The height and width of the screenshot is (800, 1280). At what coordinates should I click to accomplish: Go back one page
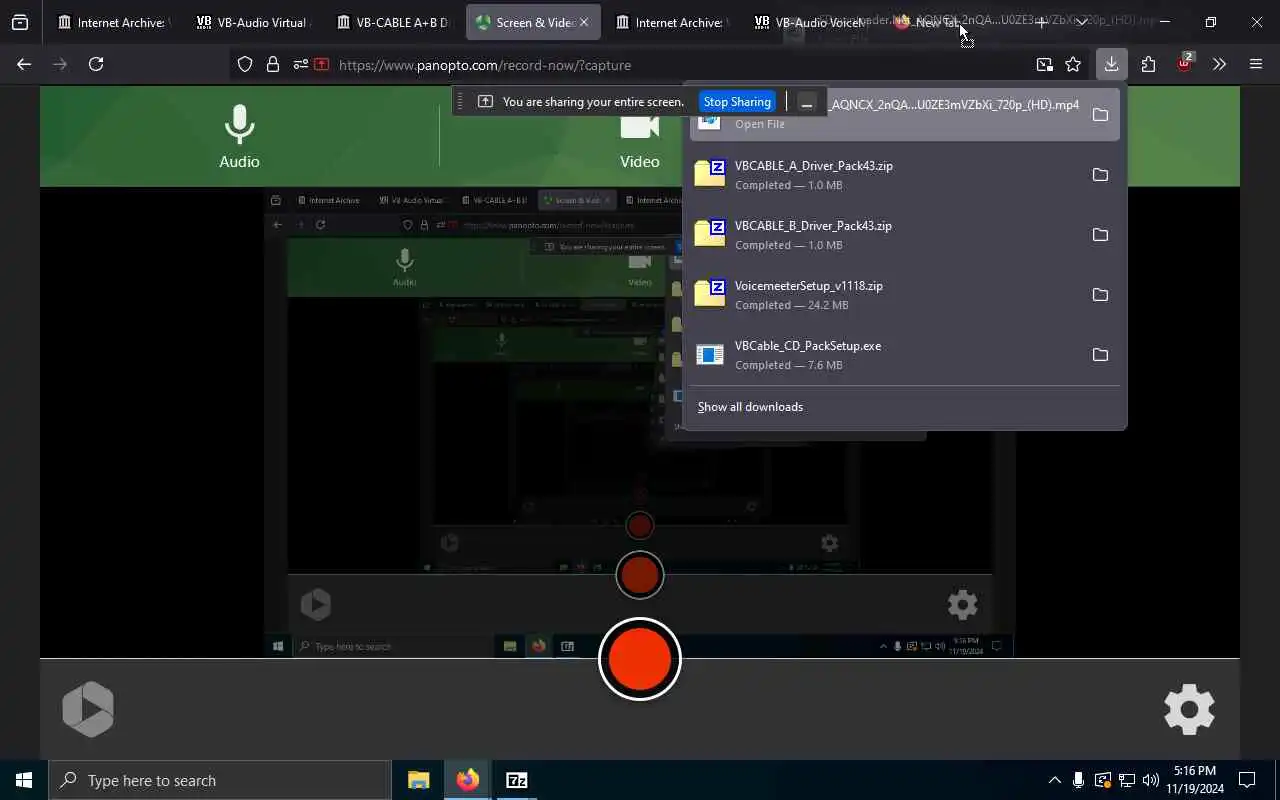tap(24, 64)
